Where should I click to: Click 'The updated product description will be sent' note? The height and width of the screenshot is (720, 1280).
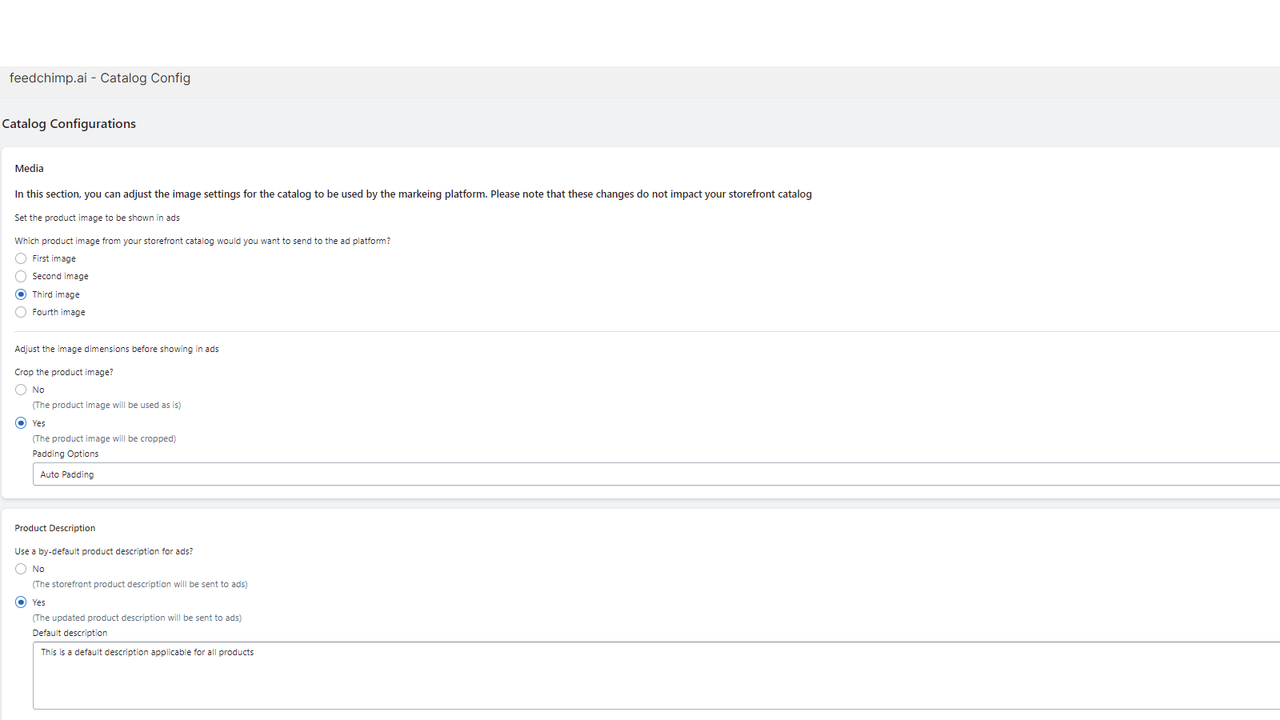(x=137, y=618)
